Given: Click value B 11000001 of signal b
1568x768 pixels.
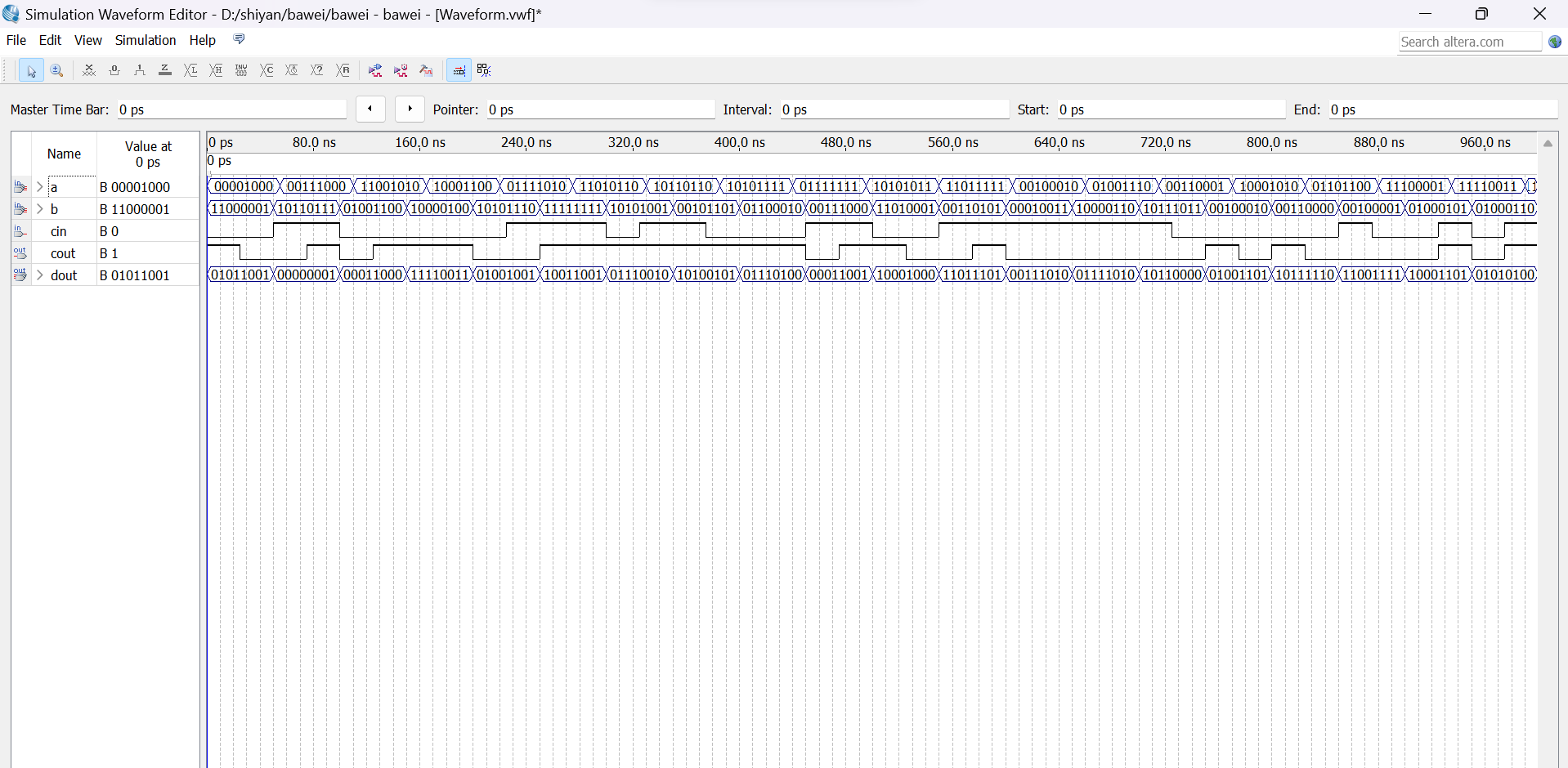Looking at the screenshot, I should (x=135, y=209).
